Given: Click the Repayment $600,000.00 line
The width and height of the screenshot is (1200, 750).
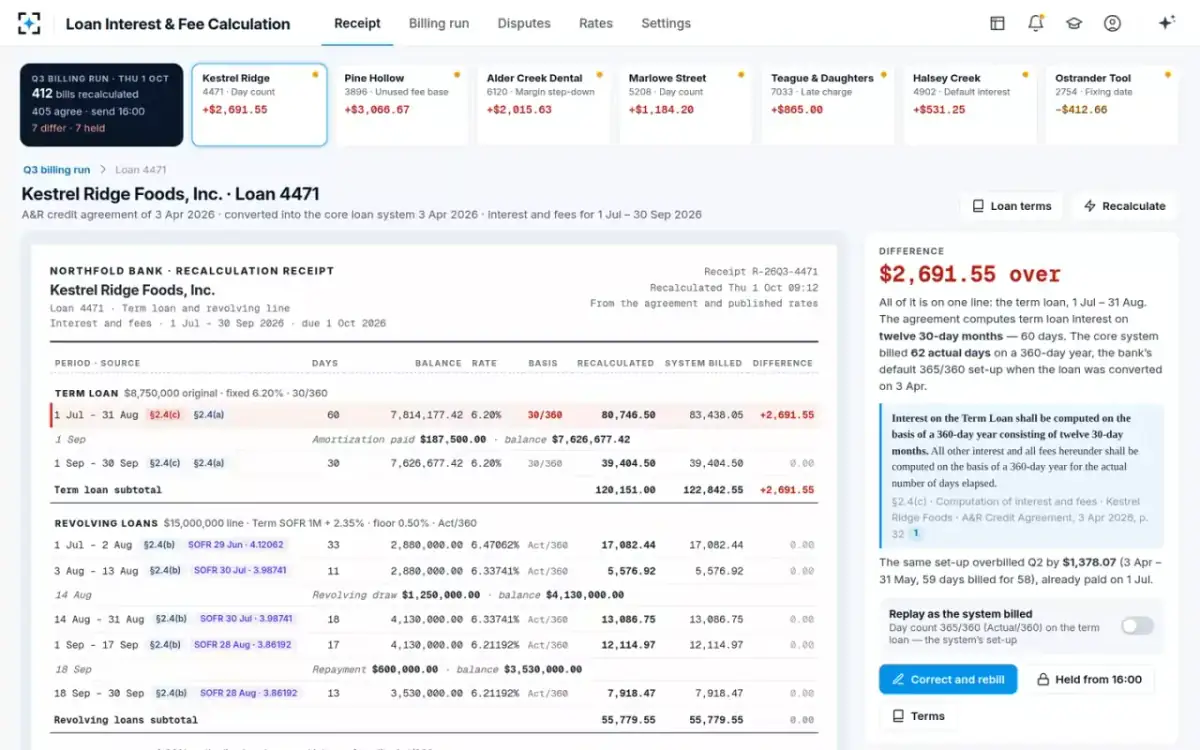Looking at the screenshot, I should pos(447,669).
